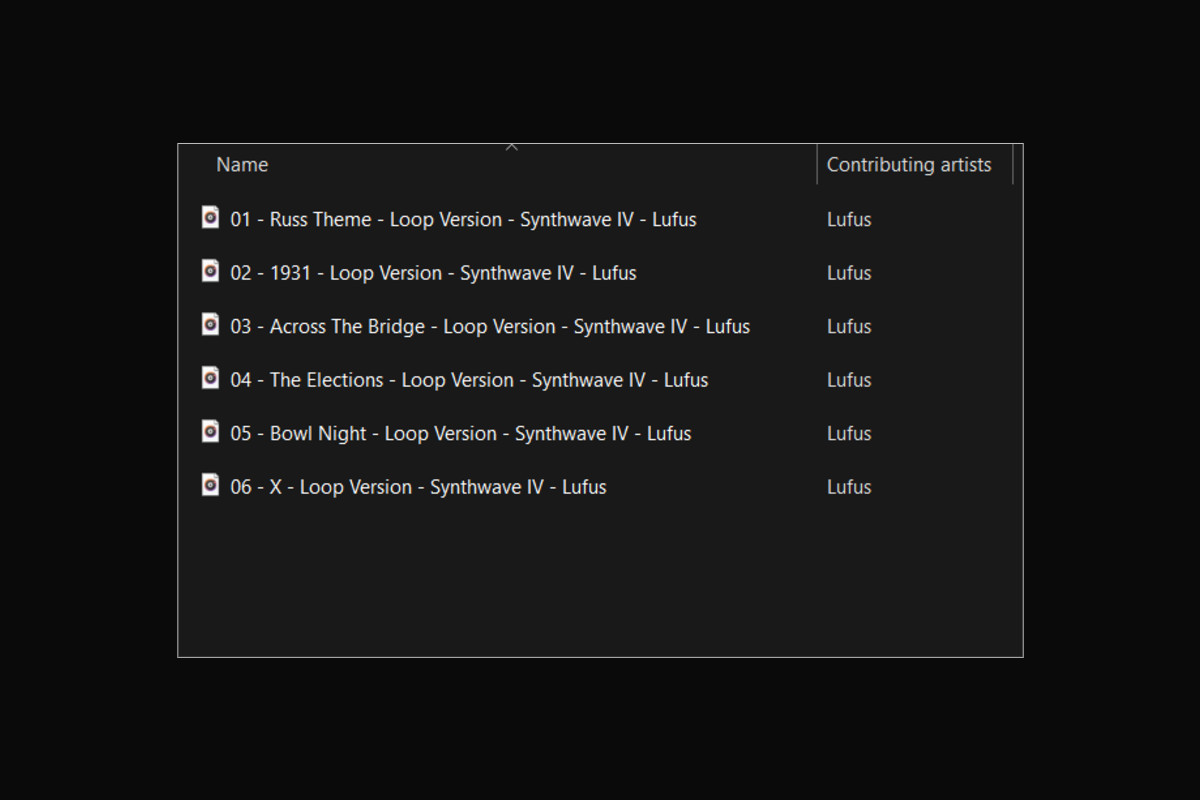
Task: Click the 03 - Across The Bridge file name
Action: click(490, 327)
